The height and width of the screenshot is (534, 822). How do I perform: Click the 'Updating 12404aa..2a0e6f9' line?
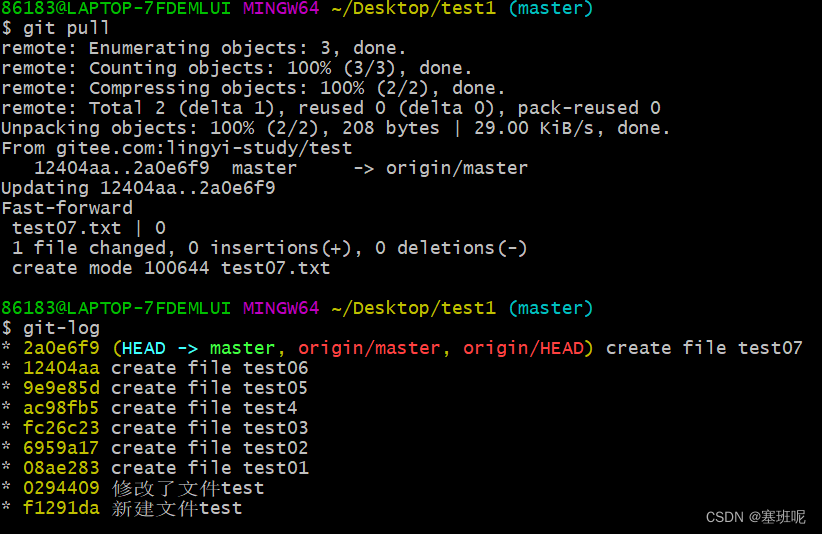point(138,188)
